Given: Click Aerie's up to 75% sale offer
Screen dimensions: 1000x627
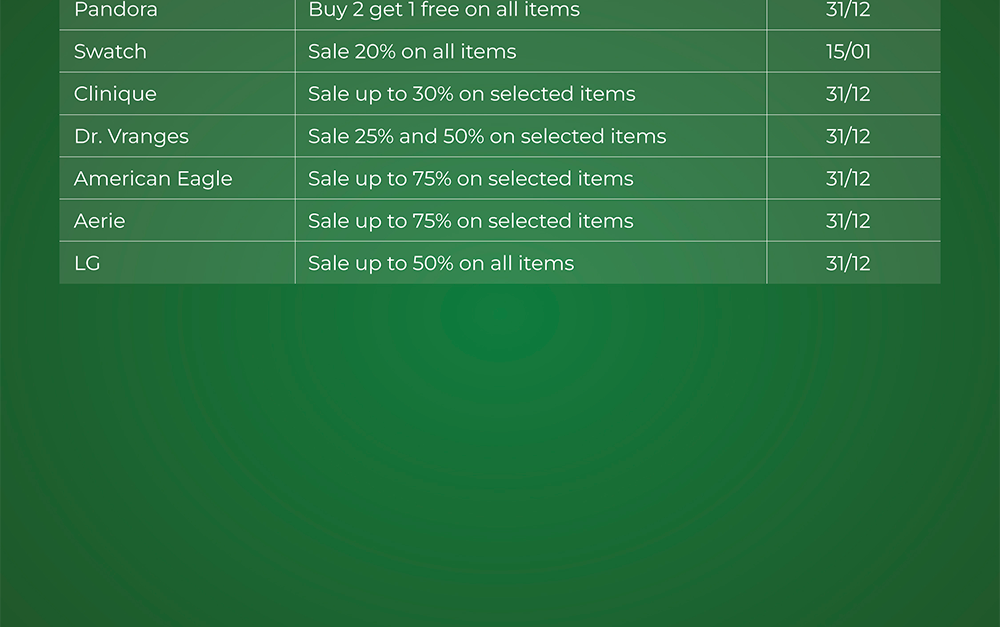Looking at the screenshot, I should click(471, 221).
